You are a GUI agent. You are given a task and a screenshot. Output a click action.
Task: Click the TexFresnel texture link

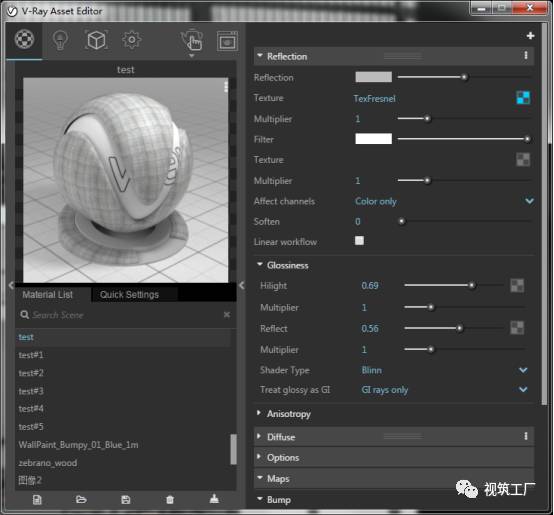pos(375,99)
